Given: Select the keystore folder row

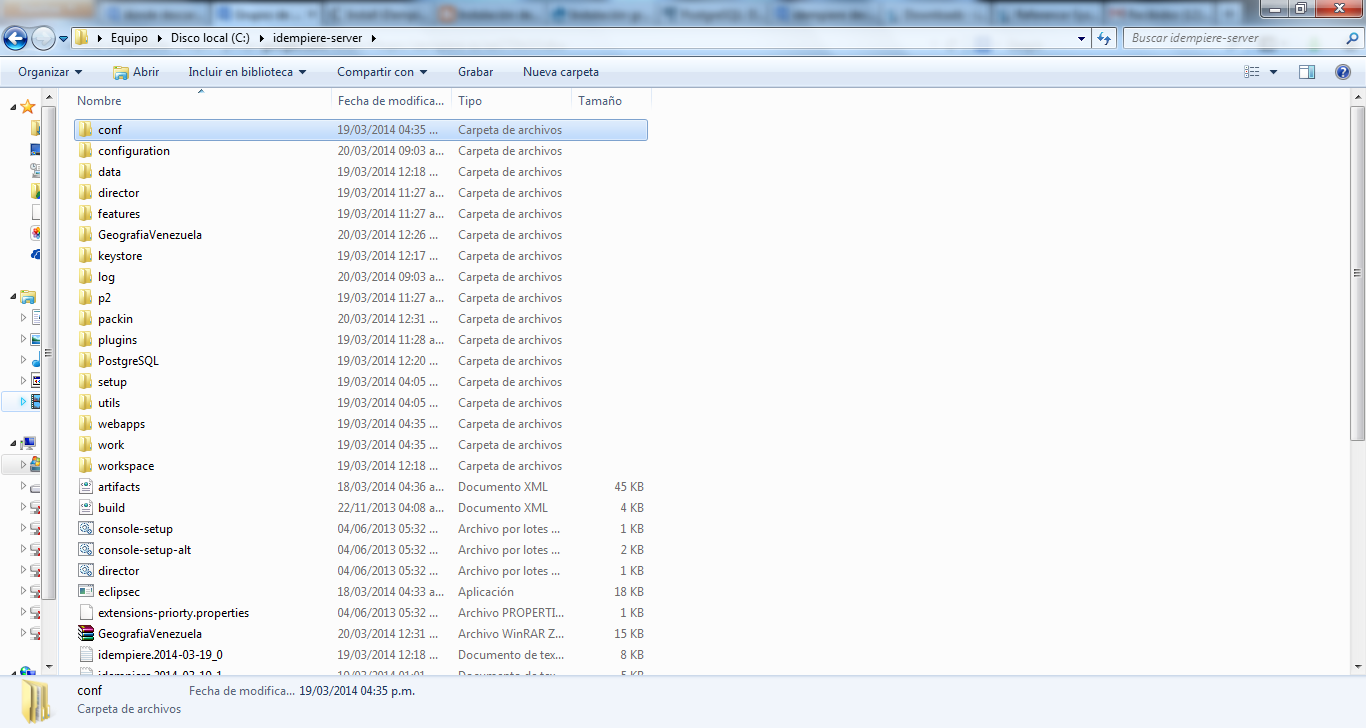Looking at the screenshot, I should [x=360, y=256].
